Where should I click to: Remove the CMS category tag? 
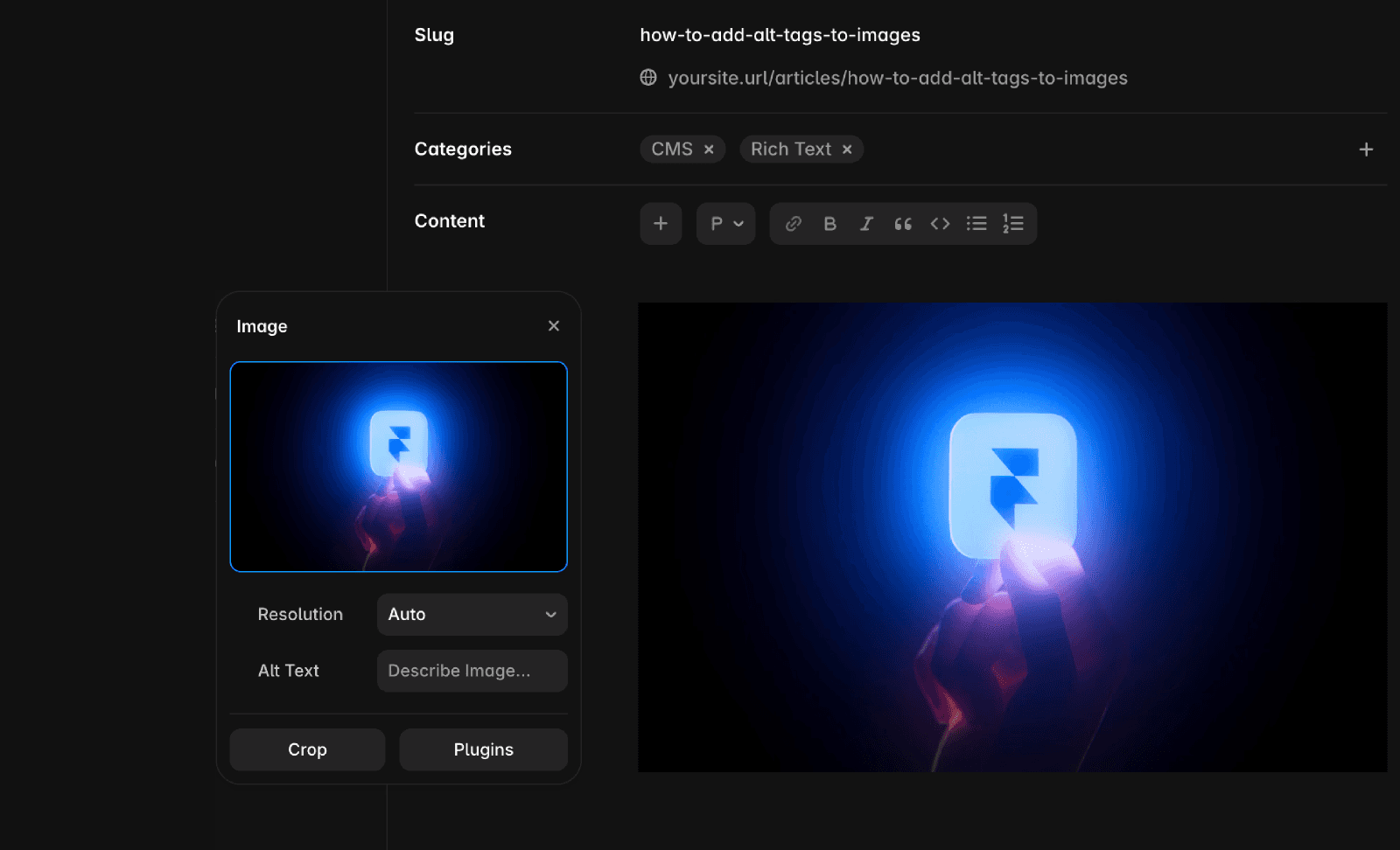(x=709, y=150)
